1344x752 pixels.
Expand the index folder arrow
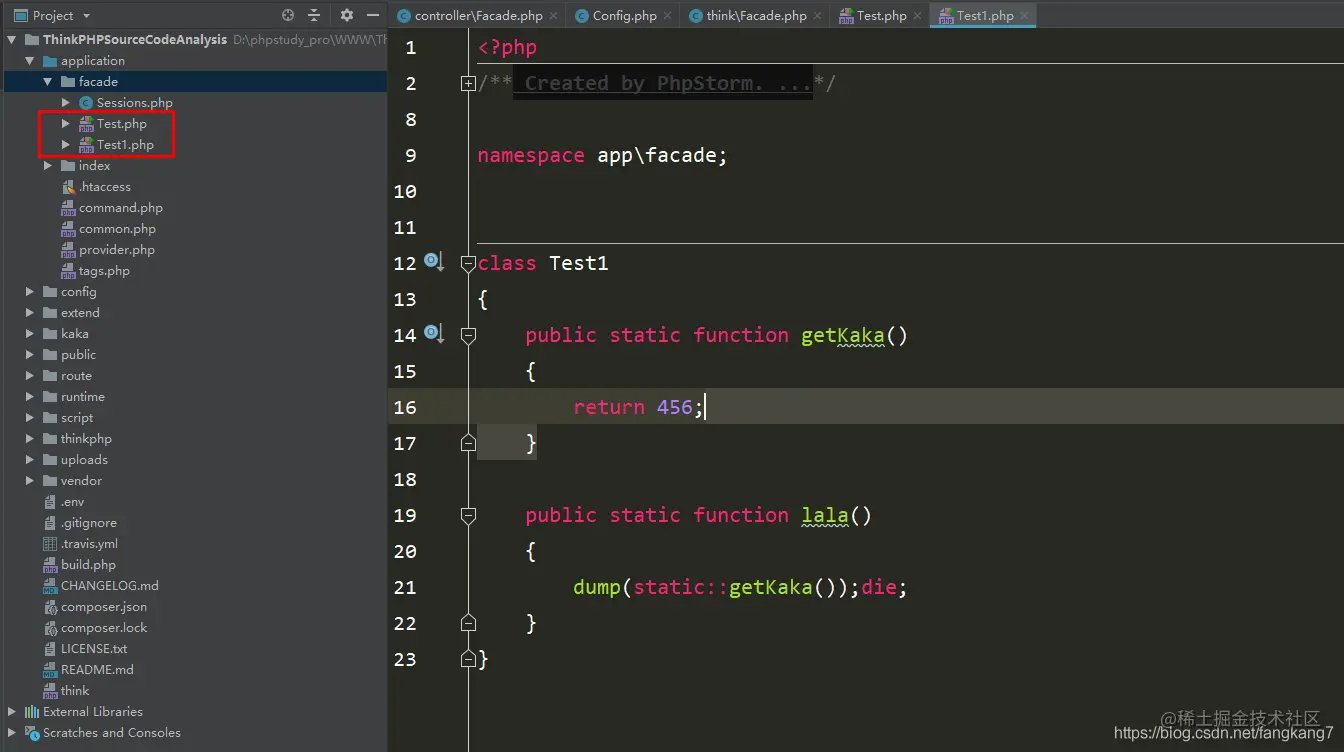[48, 166]
